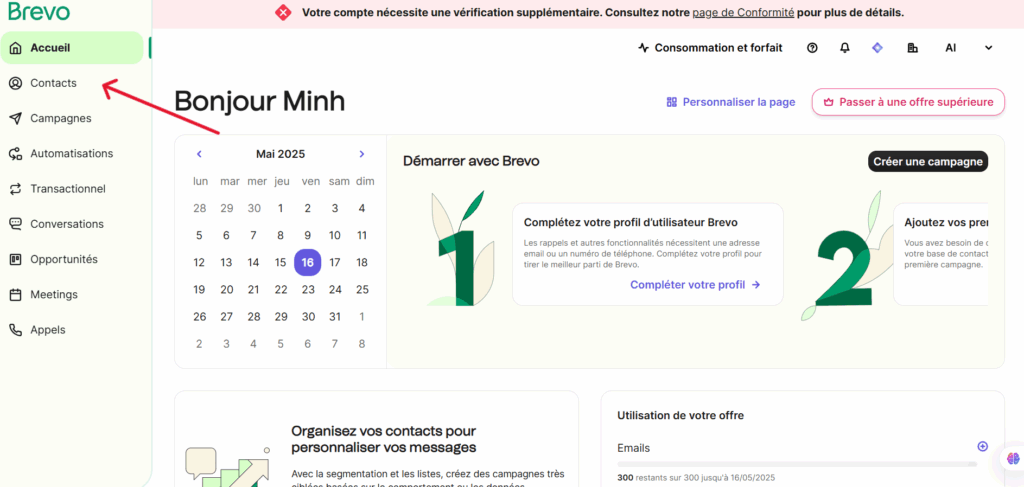1024x487 pixels.
Task: Click the Utilisation de votre offre heading
Action: click(680, 415)
